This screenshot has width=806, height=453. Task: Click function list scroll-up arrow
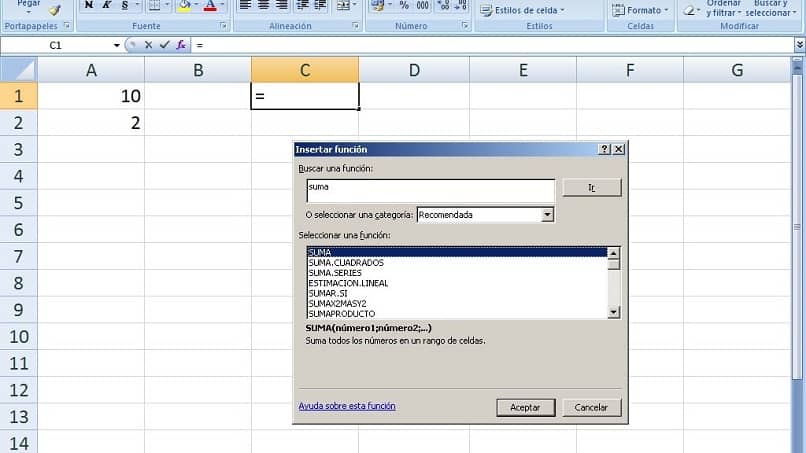(613, 253)
